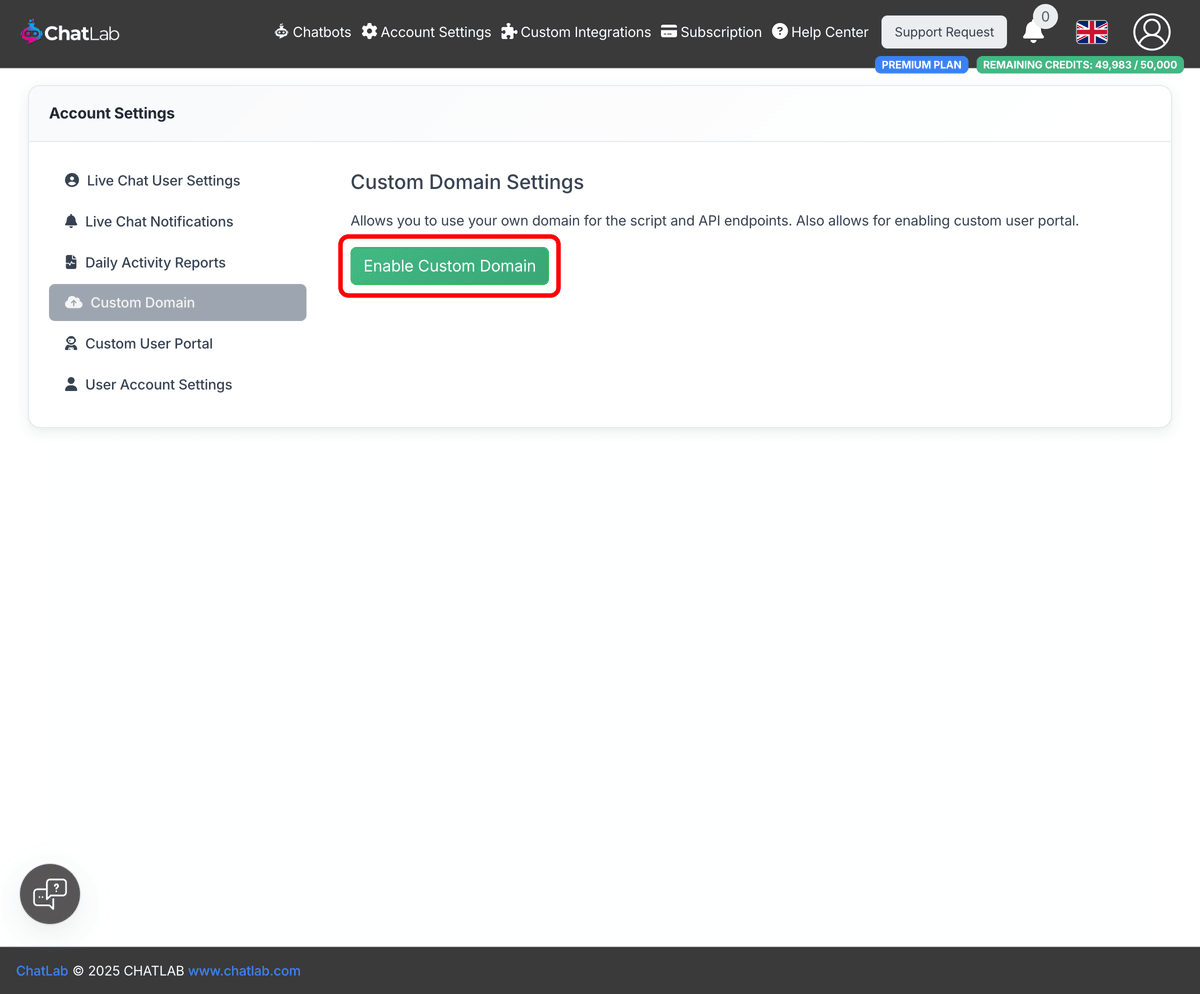Select Live Chat User Settings
Viewport: 1200px width, 994px height.
click(x=164, y=181)
